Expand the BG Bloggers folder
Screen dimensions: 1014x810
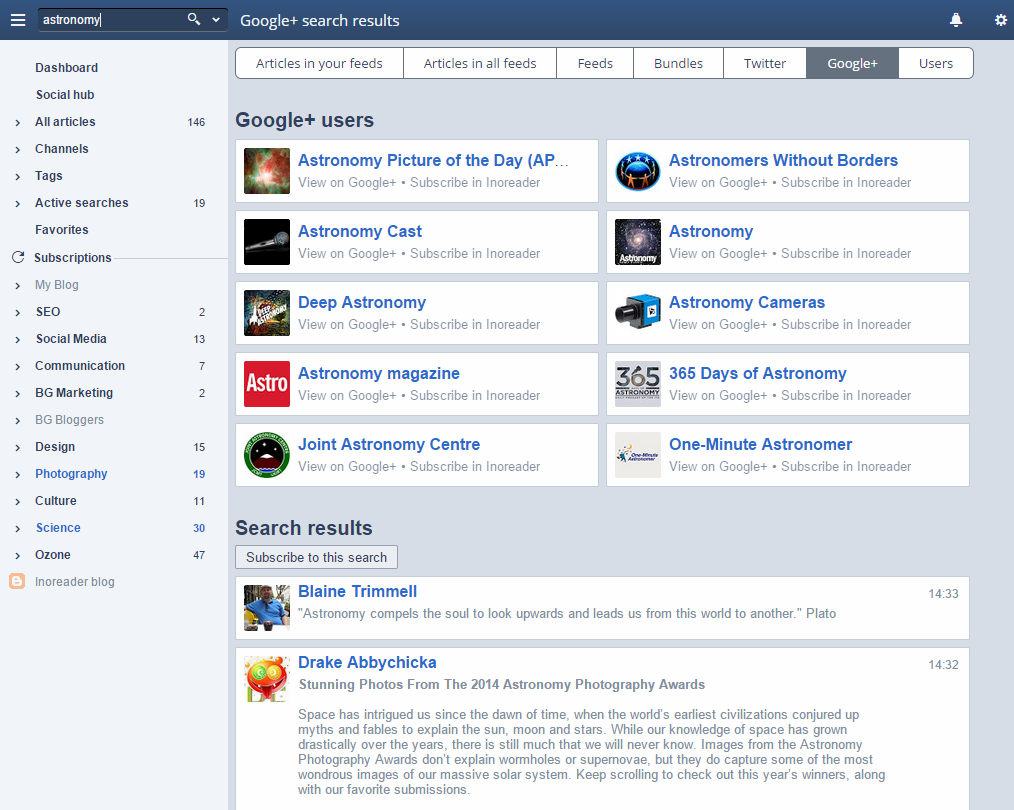(17, 421)
